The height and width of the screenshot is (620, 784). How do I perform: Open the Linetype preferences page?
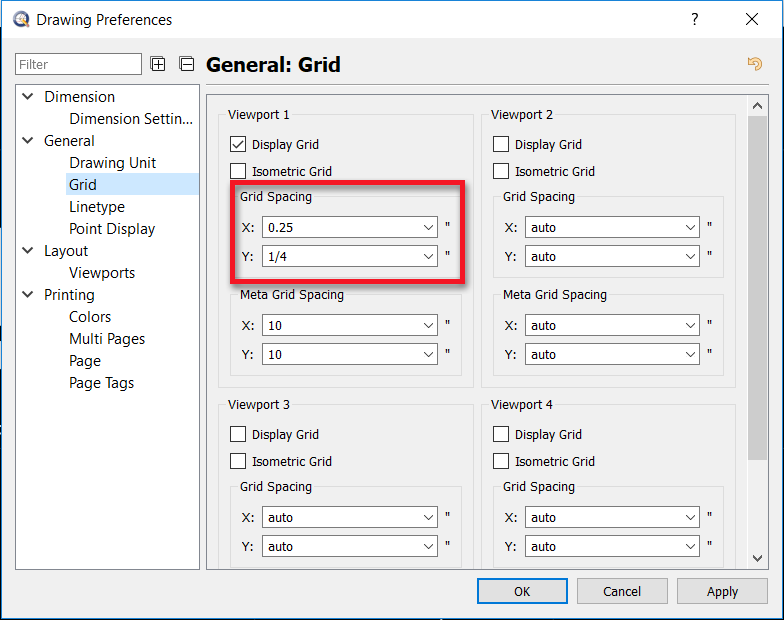pos(97,207)
